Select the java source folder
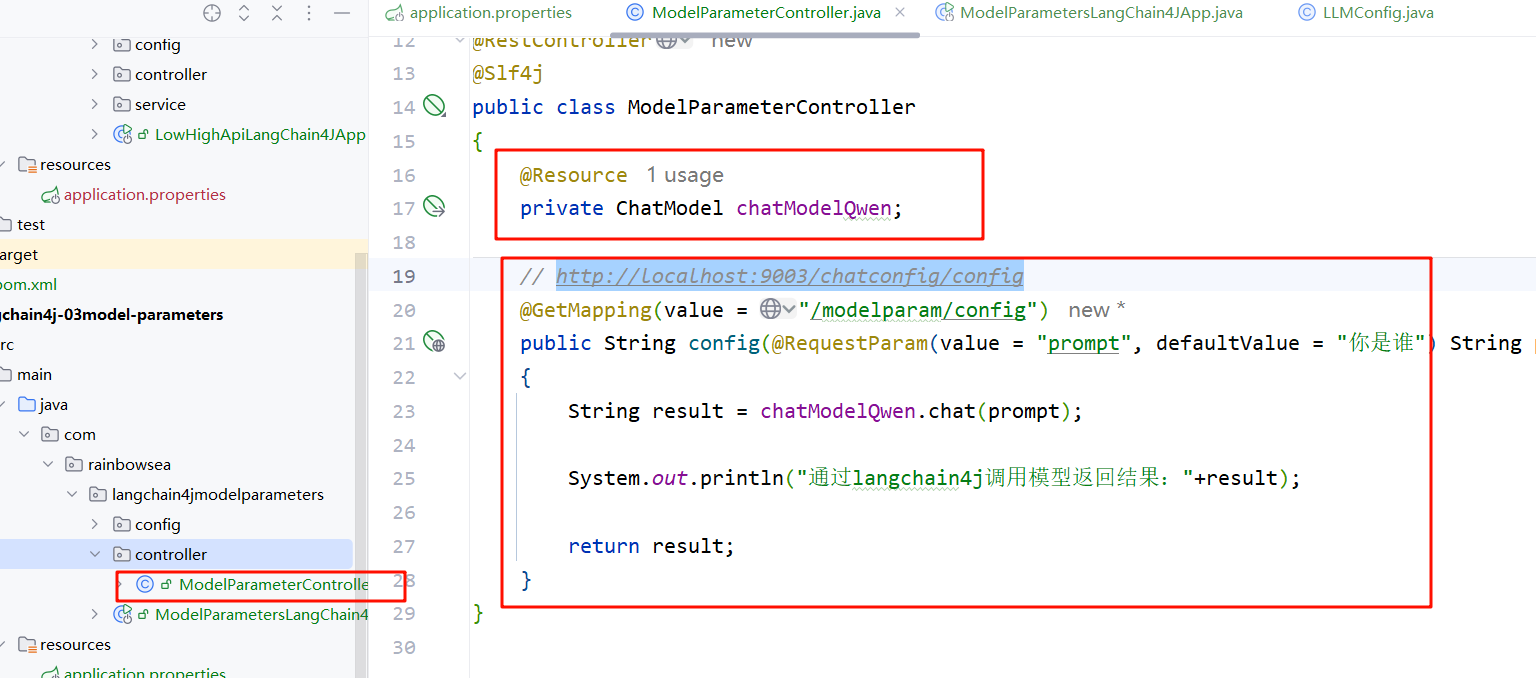 [x=54, y=404]
